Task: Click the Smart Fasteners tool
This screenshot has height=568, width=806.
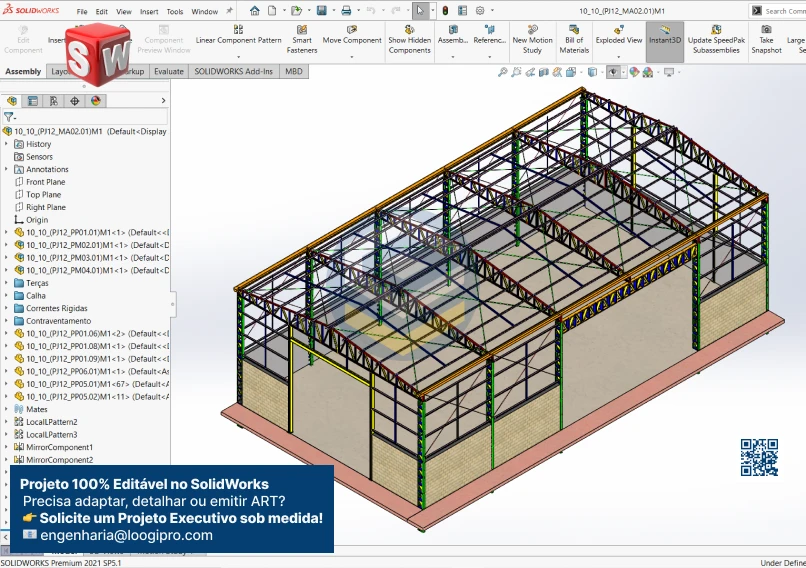Action: coord(302,39)
